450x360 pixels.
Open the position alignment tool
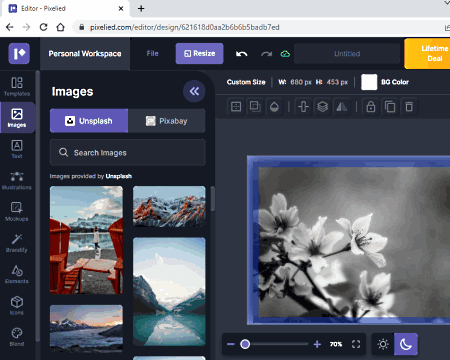[x=303, y=107]
